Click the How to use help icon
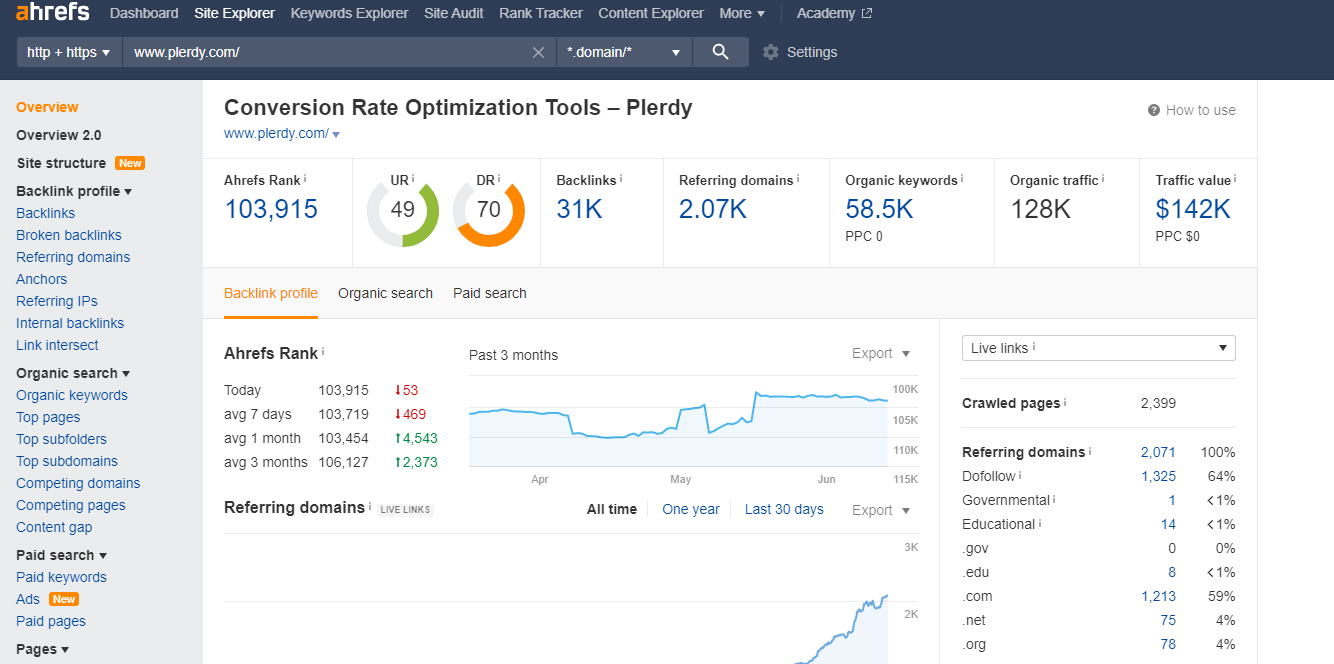1334x664 pixels. coord(1154,110)
